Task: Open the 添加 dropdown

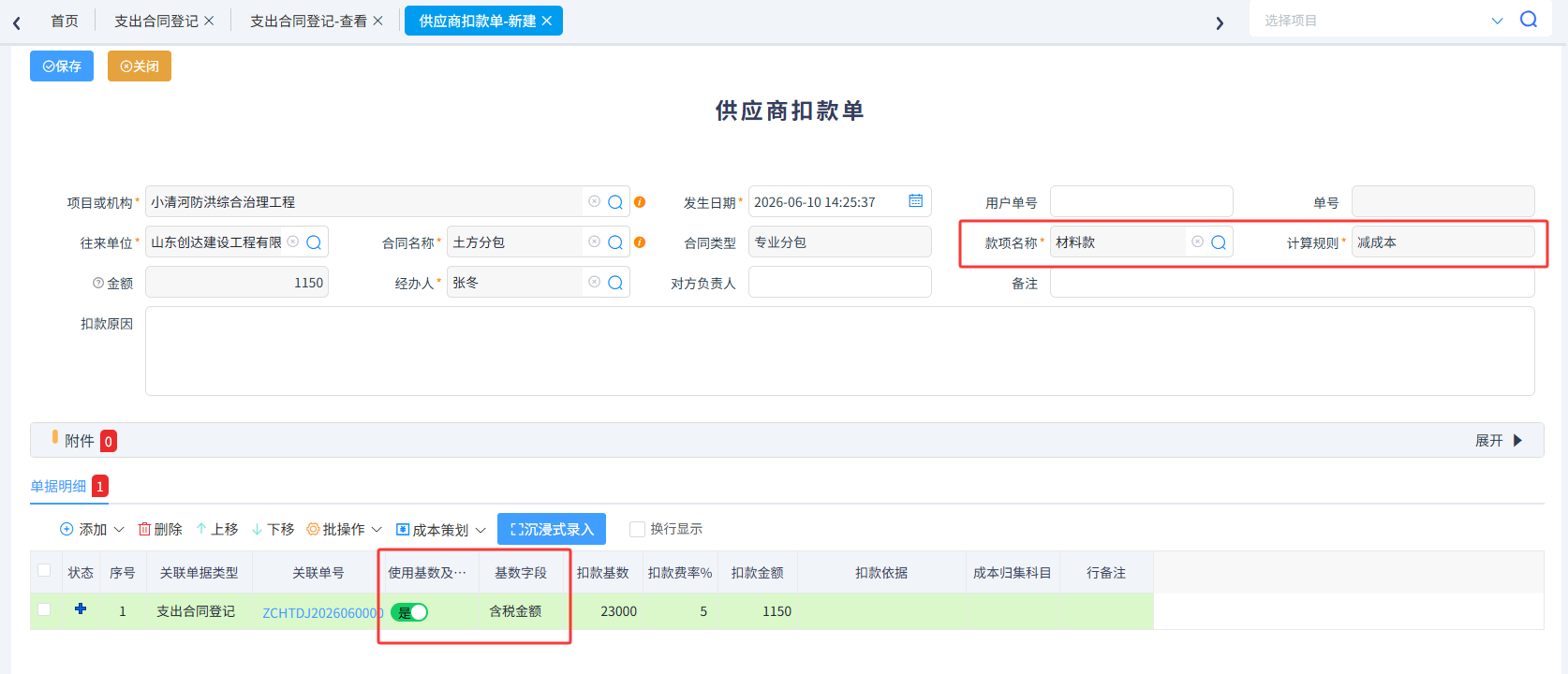Action: pyautogui.click(x=92, y=529)
